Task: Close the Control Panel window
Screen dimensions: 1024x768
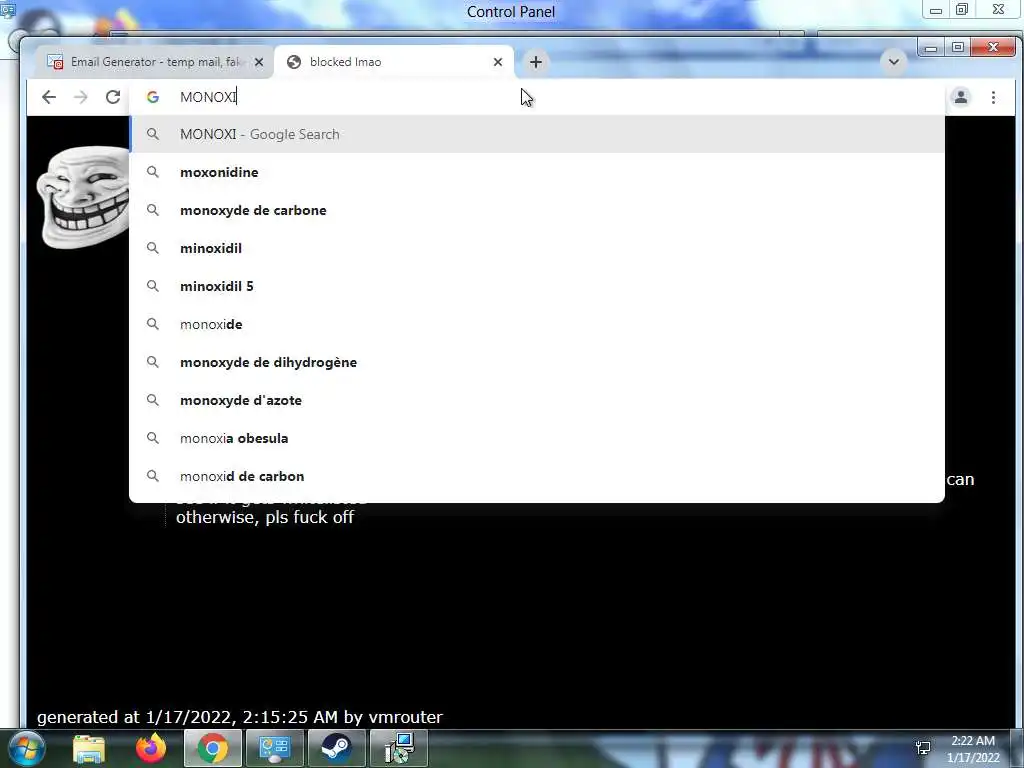Action: [999, 10]
